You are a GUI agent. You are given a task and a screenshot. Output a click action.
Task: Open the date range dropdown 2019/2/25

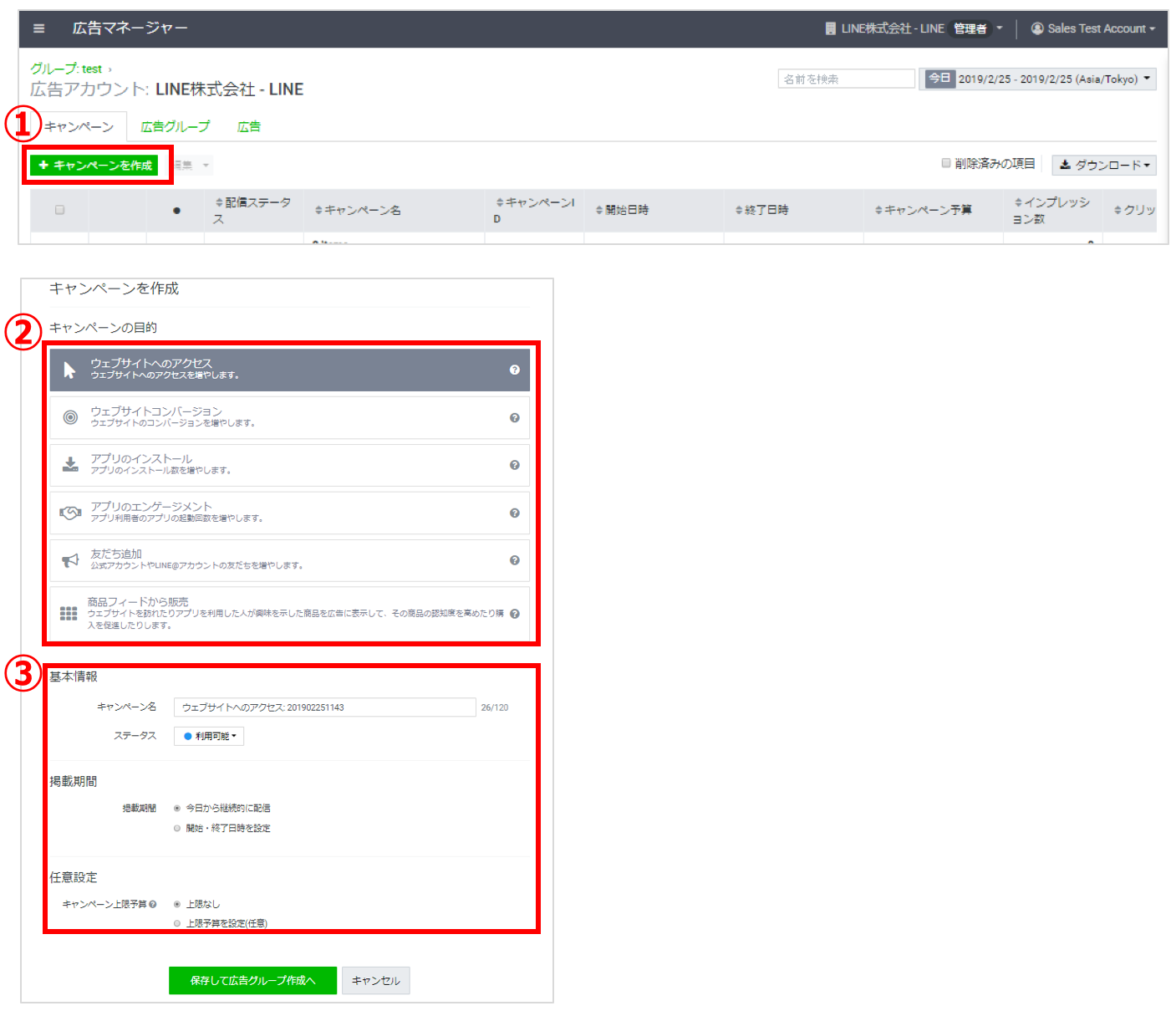(1056, 79)
